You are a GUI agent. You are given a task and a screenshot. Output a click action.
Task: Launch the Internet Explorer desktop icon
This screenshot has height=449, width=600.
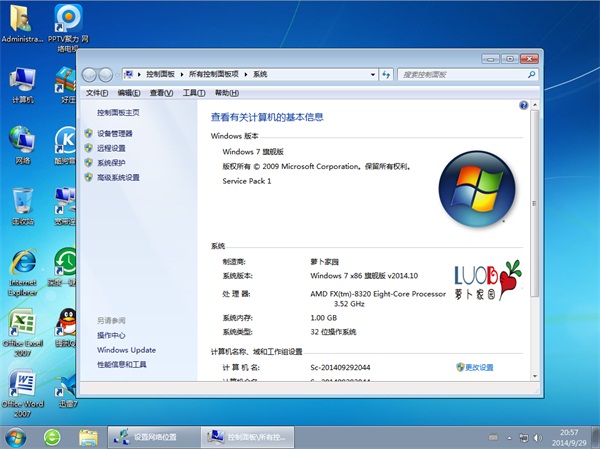(x=23, y=273)
